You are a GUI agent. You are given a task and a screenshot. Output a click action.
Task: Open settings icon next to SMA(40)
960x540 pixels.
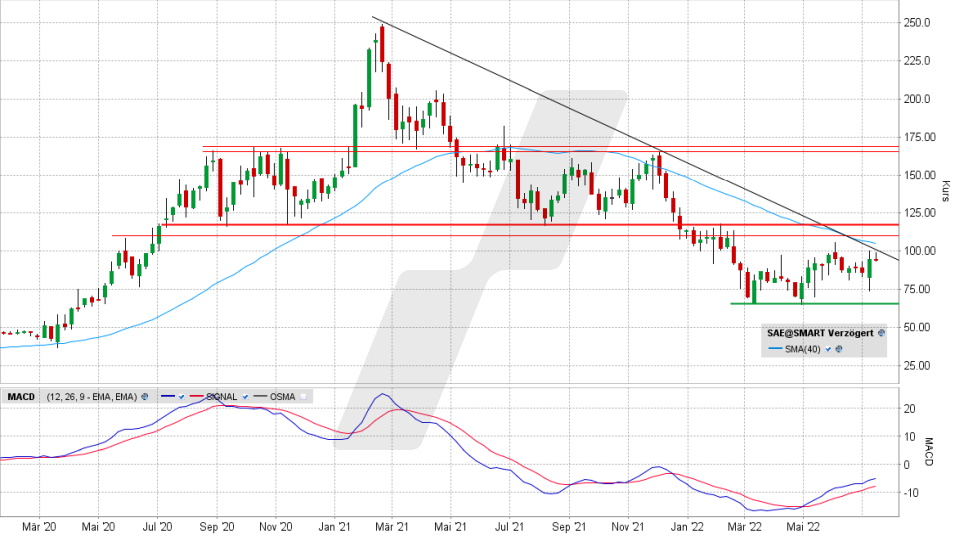pos(839,349)
